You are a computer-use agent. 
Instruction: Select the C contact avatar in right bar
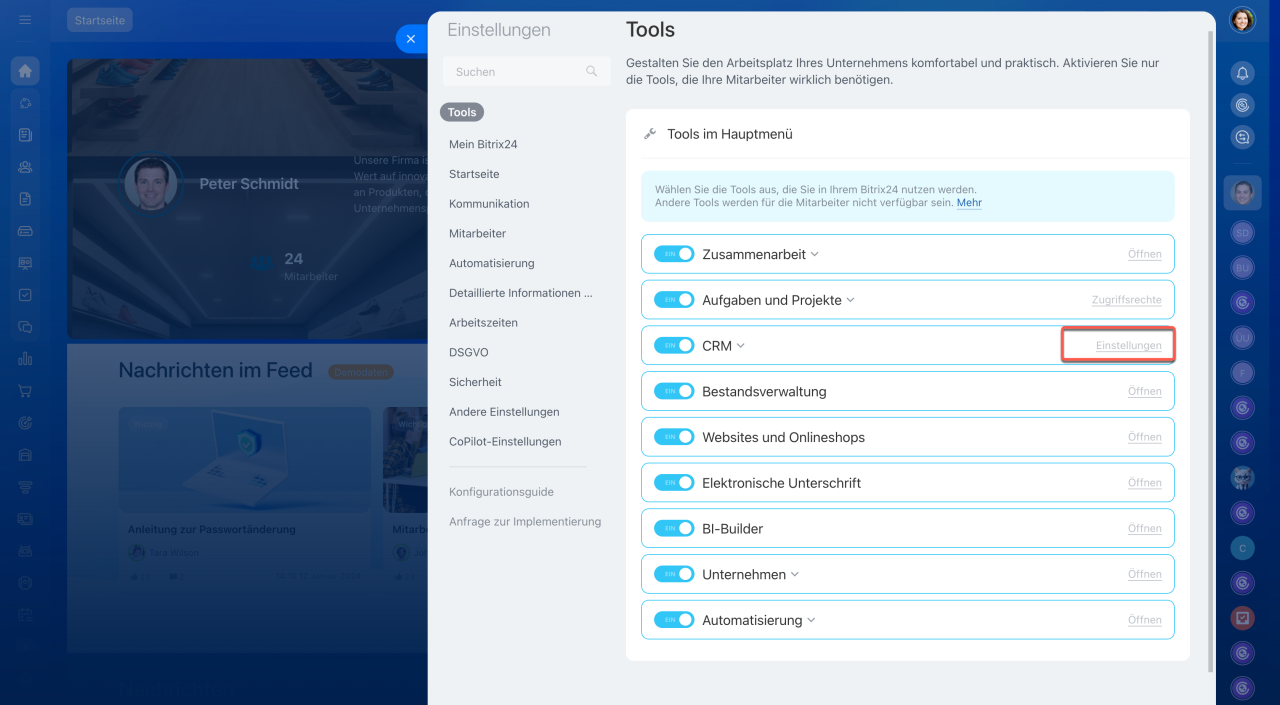point(1242,548)
